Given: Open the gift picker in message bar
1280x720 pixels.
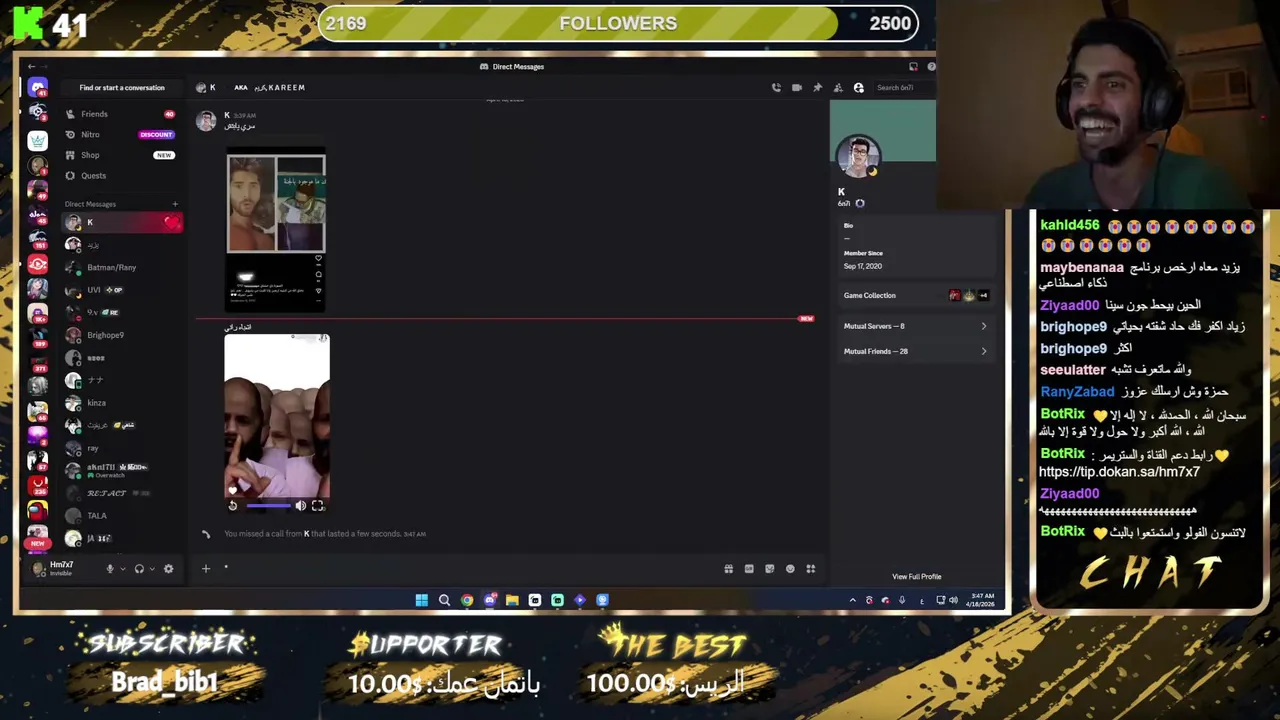Looking at the screenshot, I should (728, 569).
